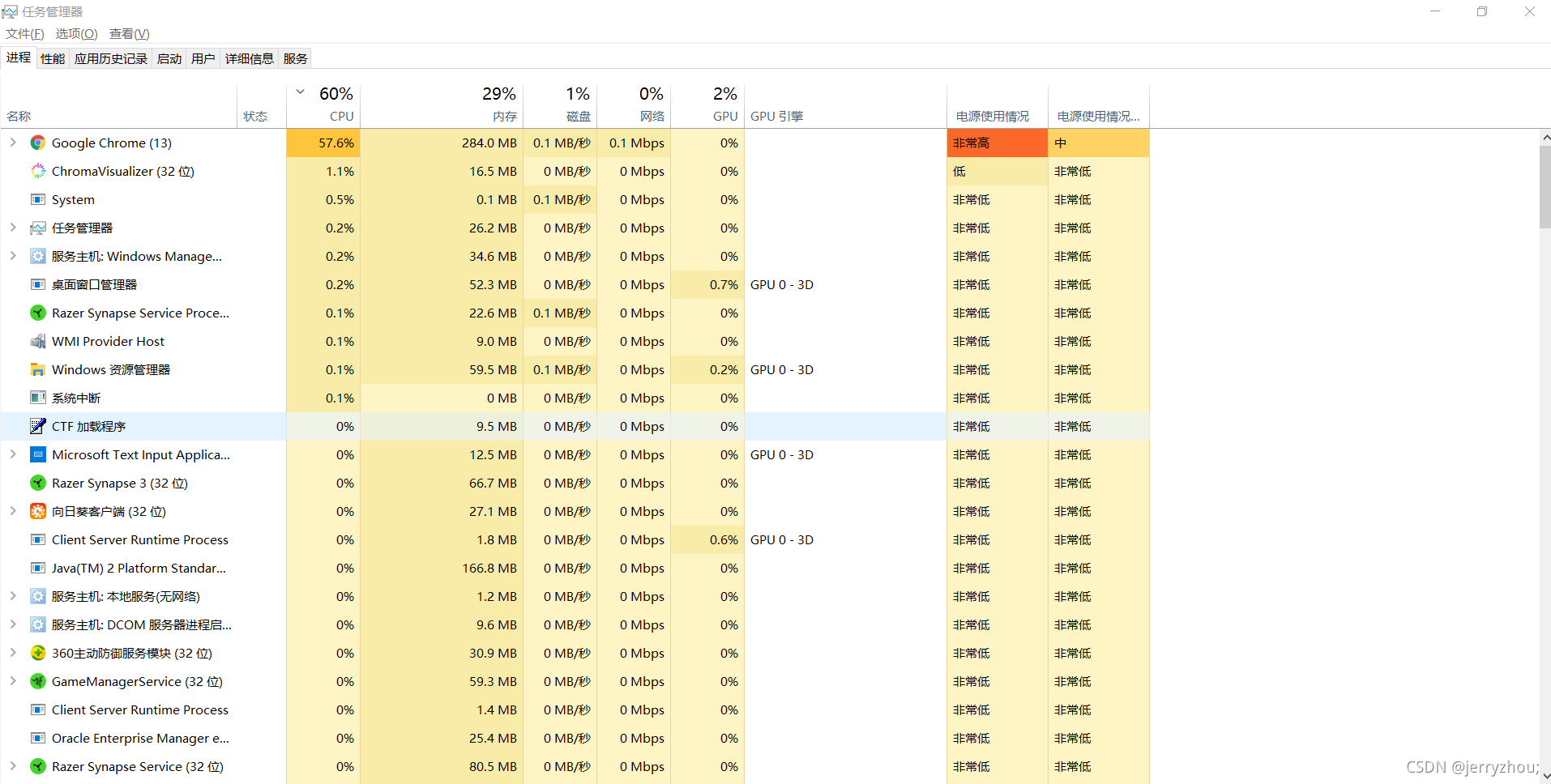Switch to the 服务 tab
1551x784 pixels.
296,59
